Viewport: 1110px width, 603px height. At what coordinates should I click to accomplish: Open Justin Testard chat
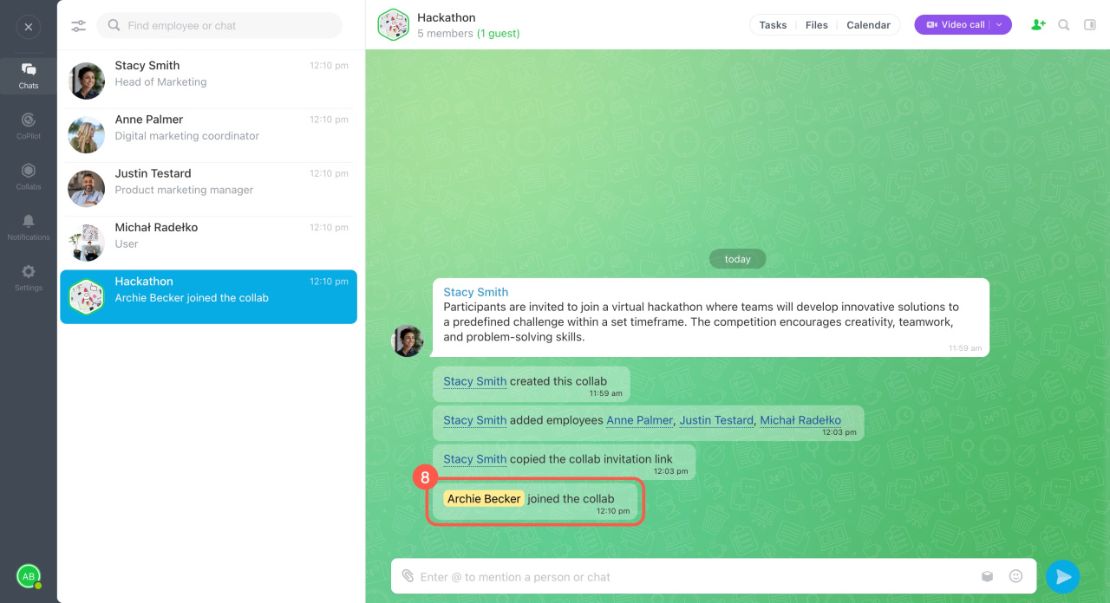click(x=208, y=188)
